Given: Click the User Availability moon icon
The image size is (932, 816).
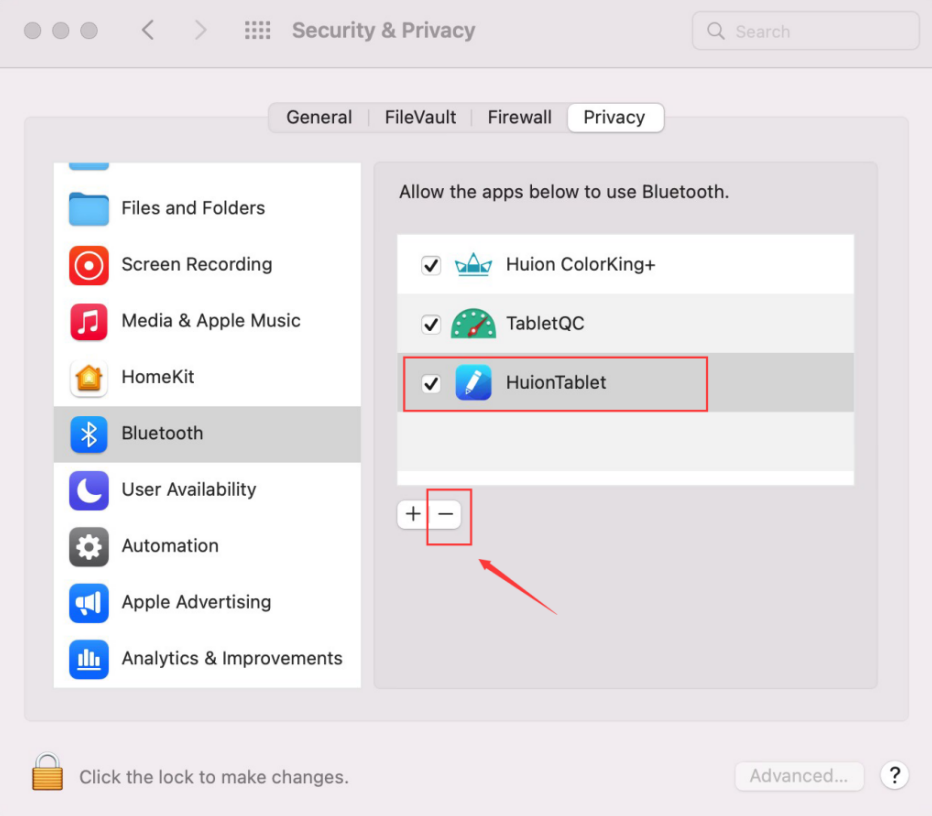Looking at the screenshot, I should pos(89,490).
